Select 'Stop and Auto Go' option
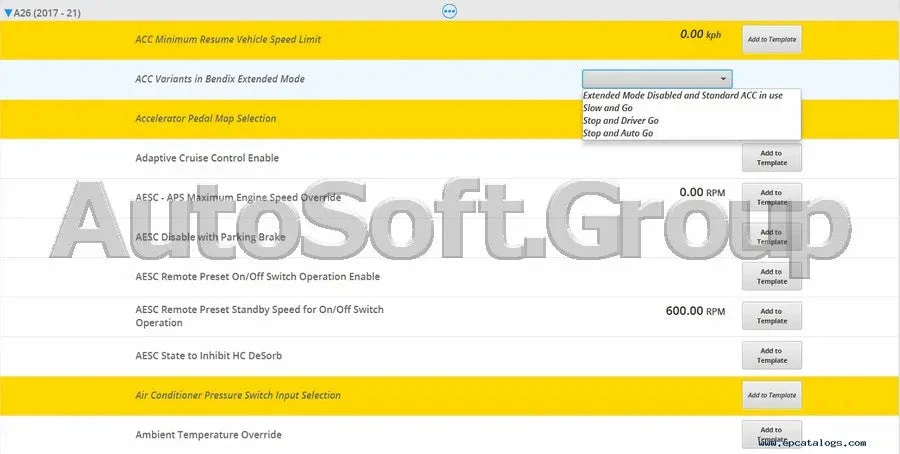Image resolution: width=900 pixels, height=454 pixels. (x=618, y=133)
